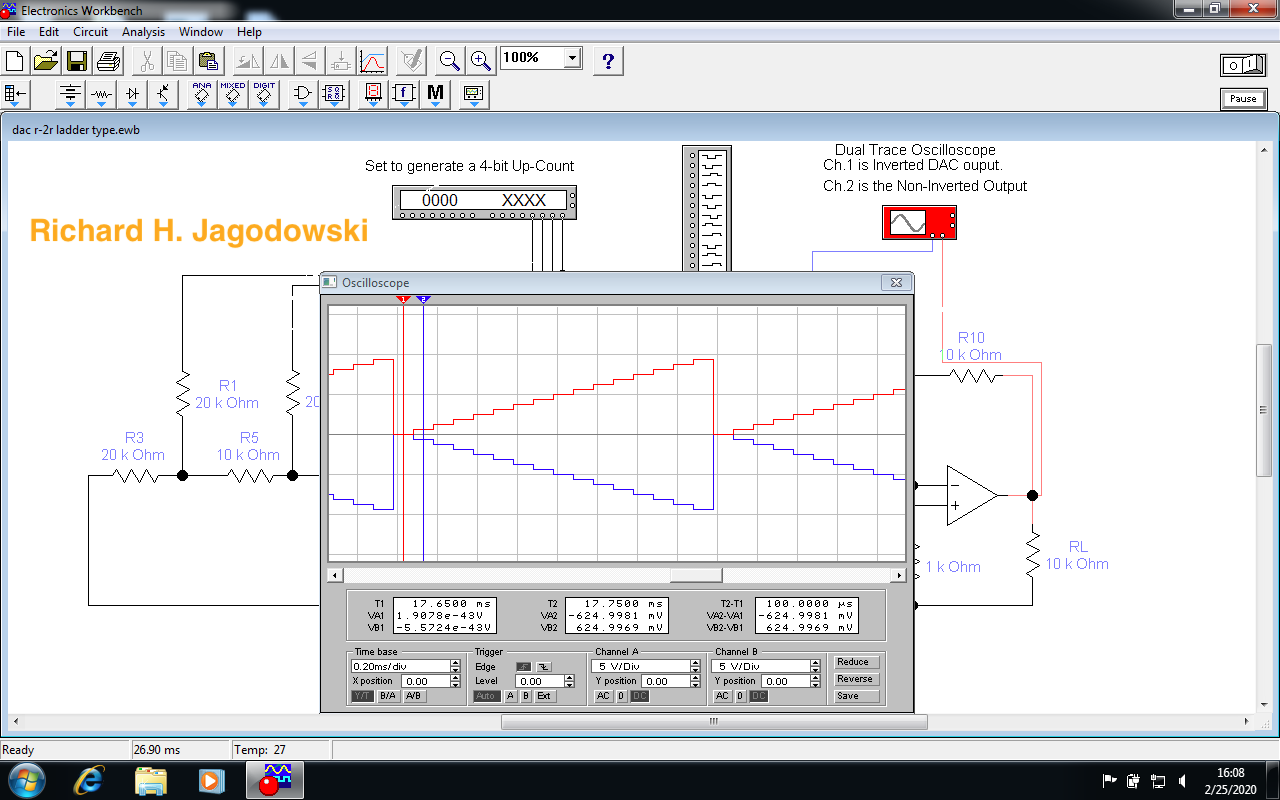Open a circuit file
The height and width of the screenshot is (800, 1280).
[x=46, y=61]
